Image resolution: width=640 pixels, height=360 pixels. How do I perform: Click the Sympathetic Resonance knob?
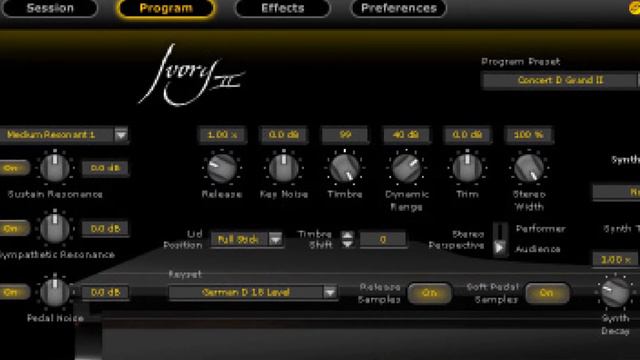[x=55, y=228]
